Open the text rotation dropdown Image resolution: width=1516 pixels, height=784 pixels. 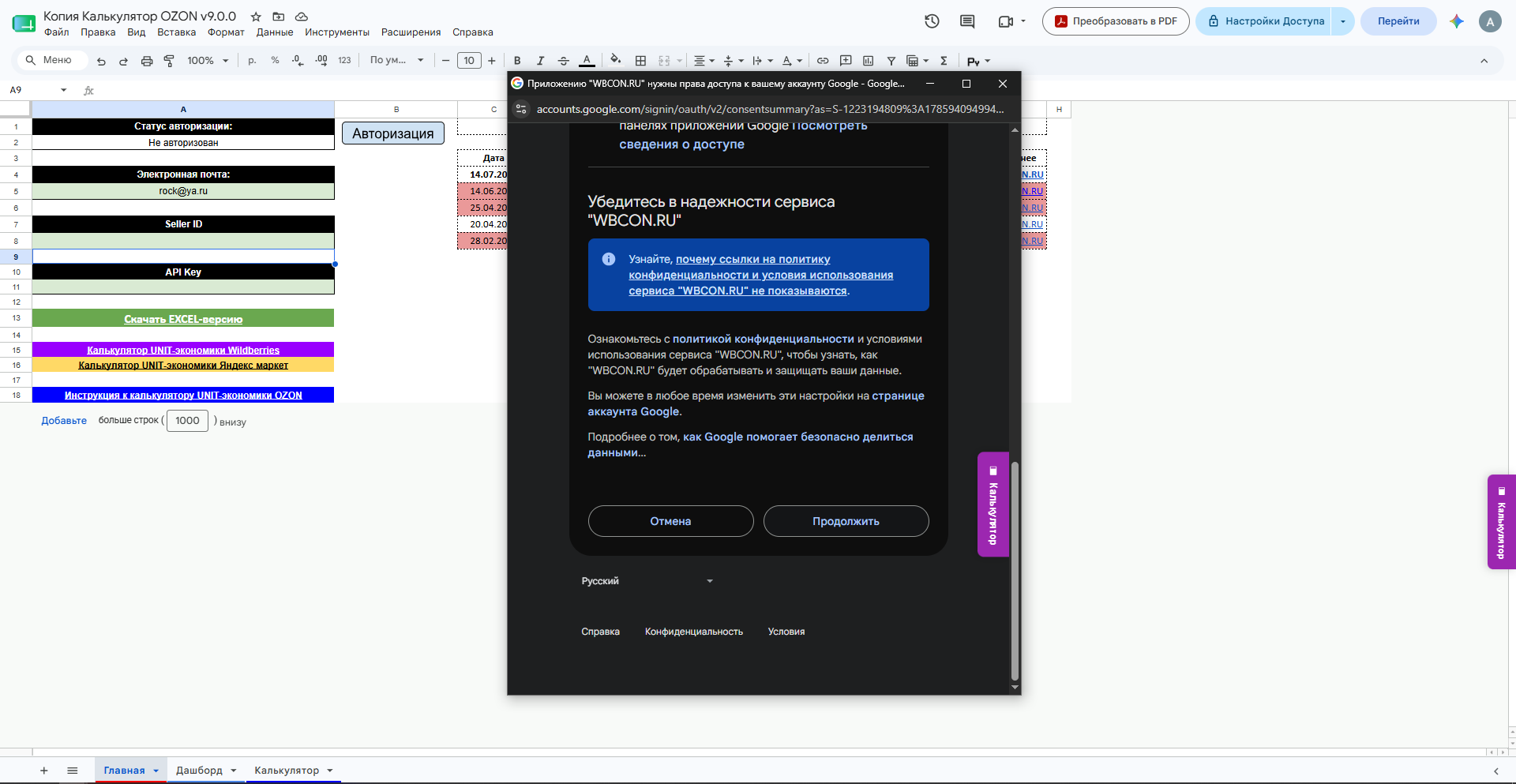(x=792, y=61)
